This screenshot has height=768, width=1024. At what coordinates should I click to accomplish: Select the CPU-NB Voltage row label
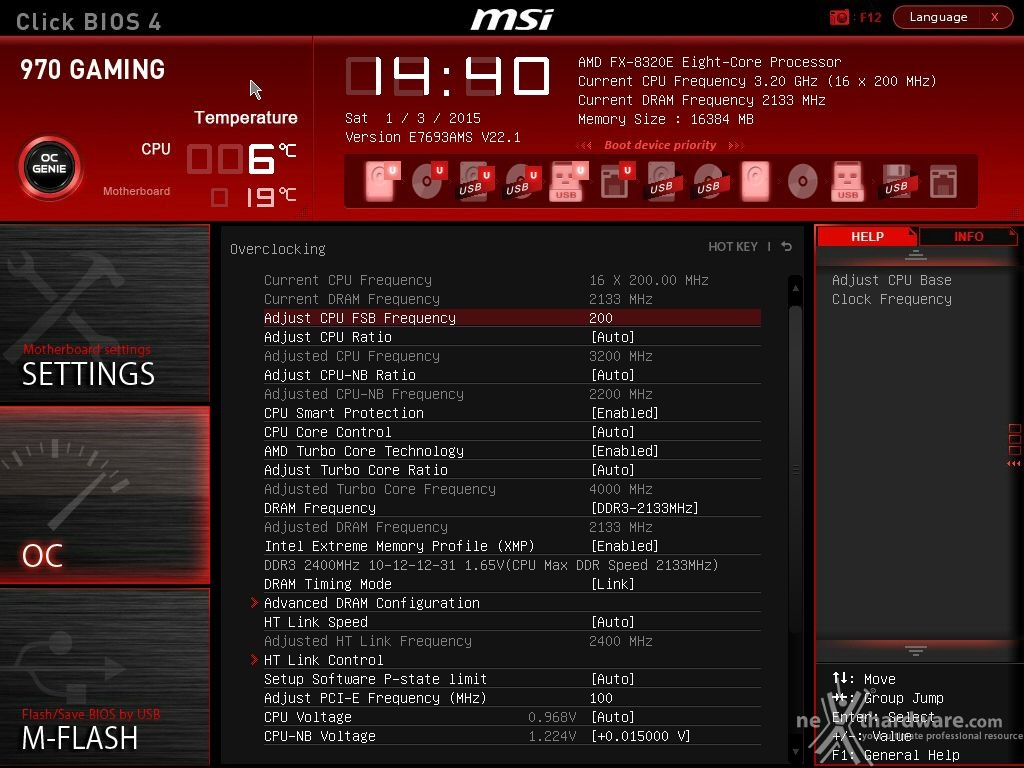(x=320, y=736)
